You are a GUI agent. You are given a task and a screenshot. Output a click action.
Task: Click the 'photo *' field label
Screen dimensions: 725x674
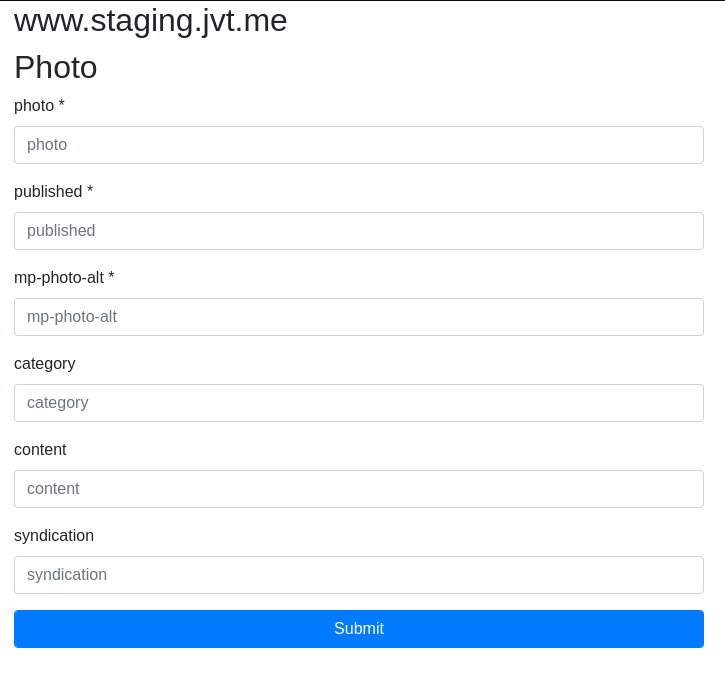39,105
